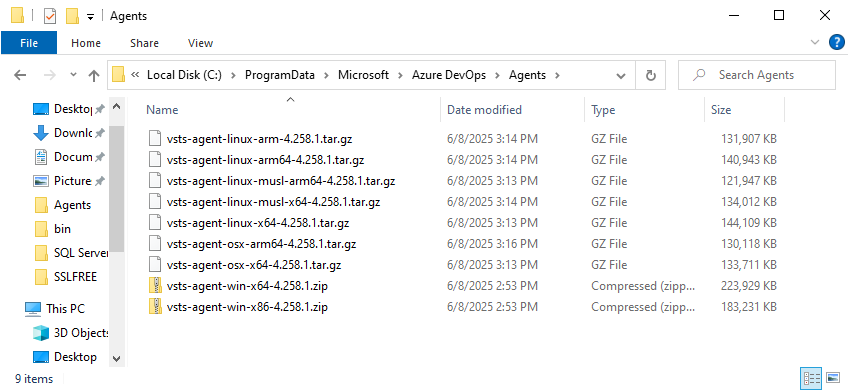The width and height of the screenshot is (849, 391).
Task: Click the navigation pane scroll down arrow
Action: (117, 358)
